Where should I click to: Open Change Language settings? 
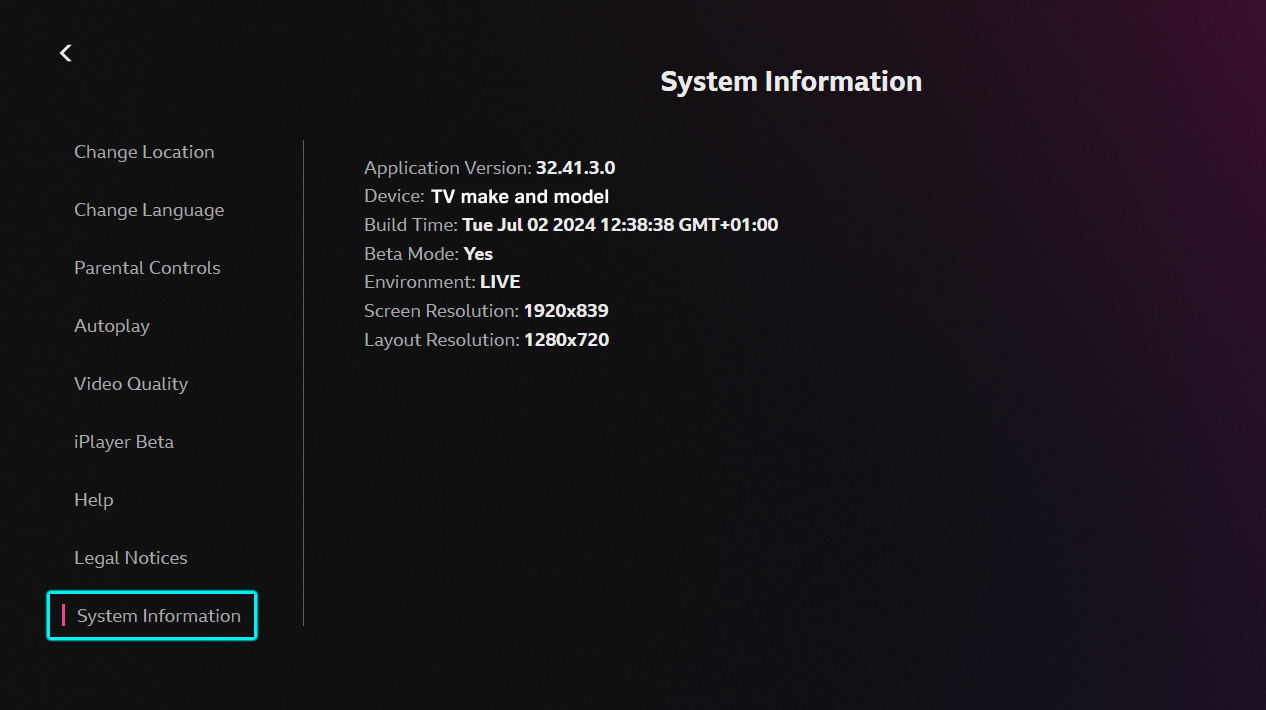point(149,209)
